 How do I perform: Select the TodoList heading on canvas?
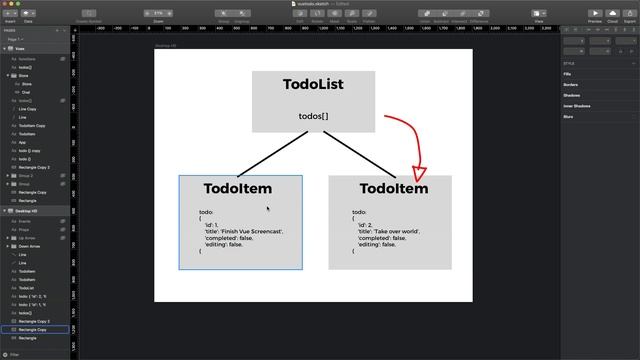[x=313, y=84]
